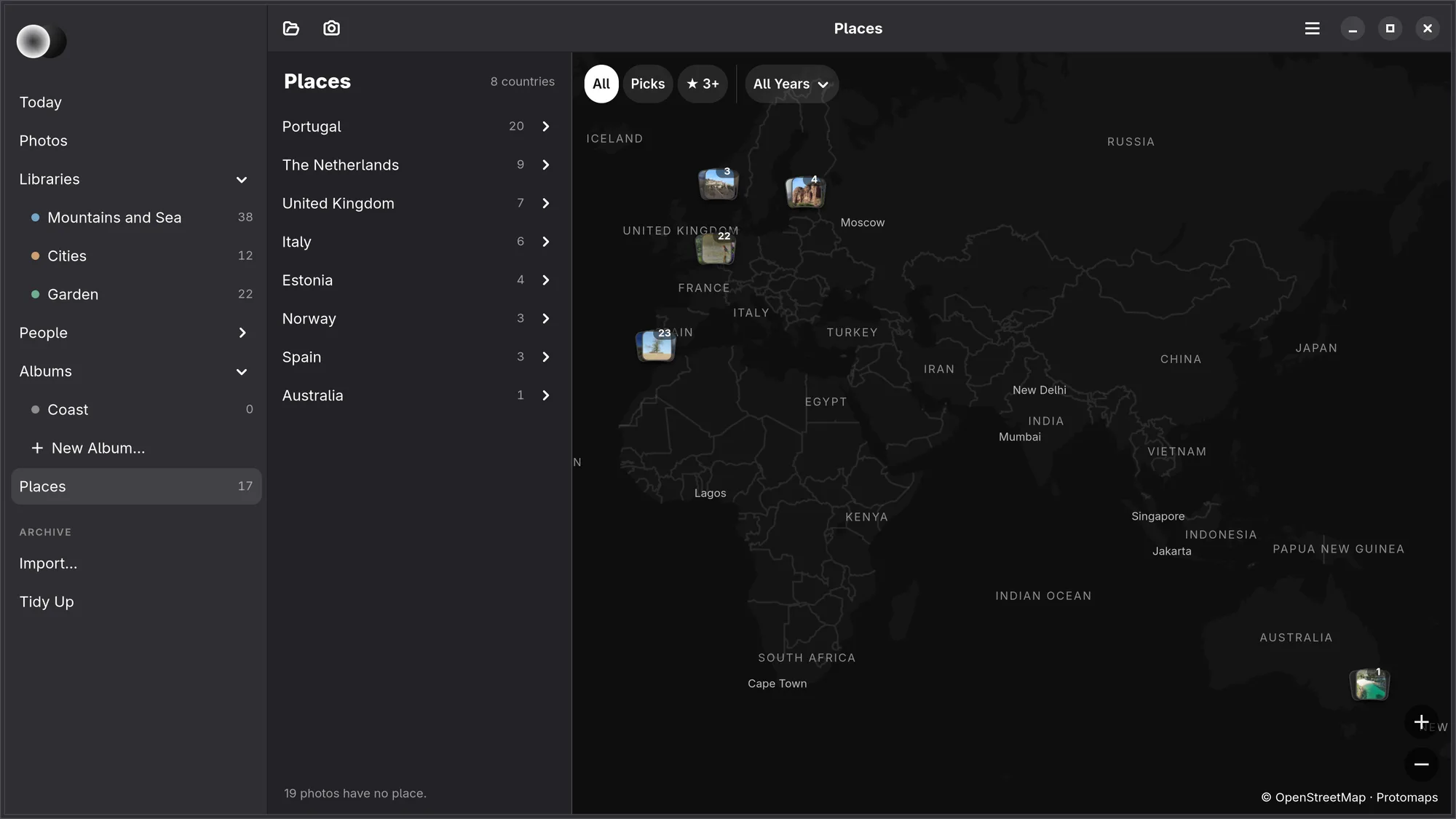Screen dimensions: 1456x819
Task: Select the All filter
Action: (x=601, y=84)
